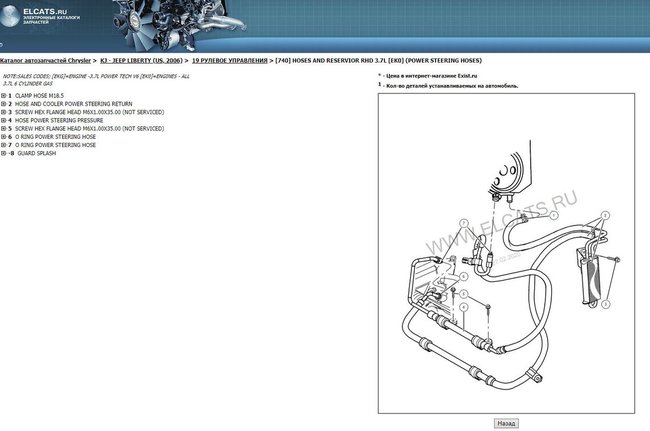The height and width of the screenshot is (431, 650).
Task: Expand part 6 O RING plus icon
Action: click(4, 137)
